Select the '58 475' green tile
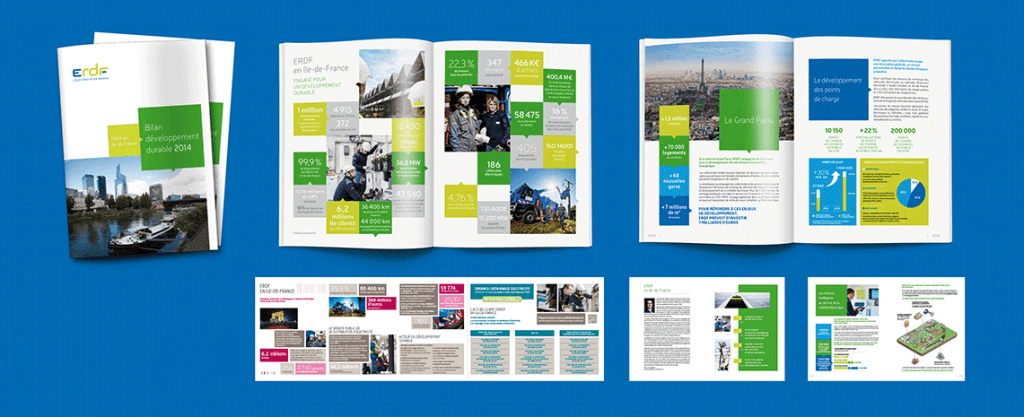 tap(527, 117)
